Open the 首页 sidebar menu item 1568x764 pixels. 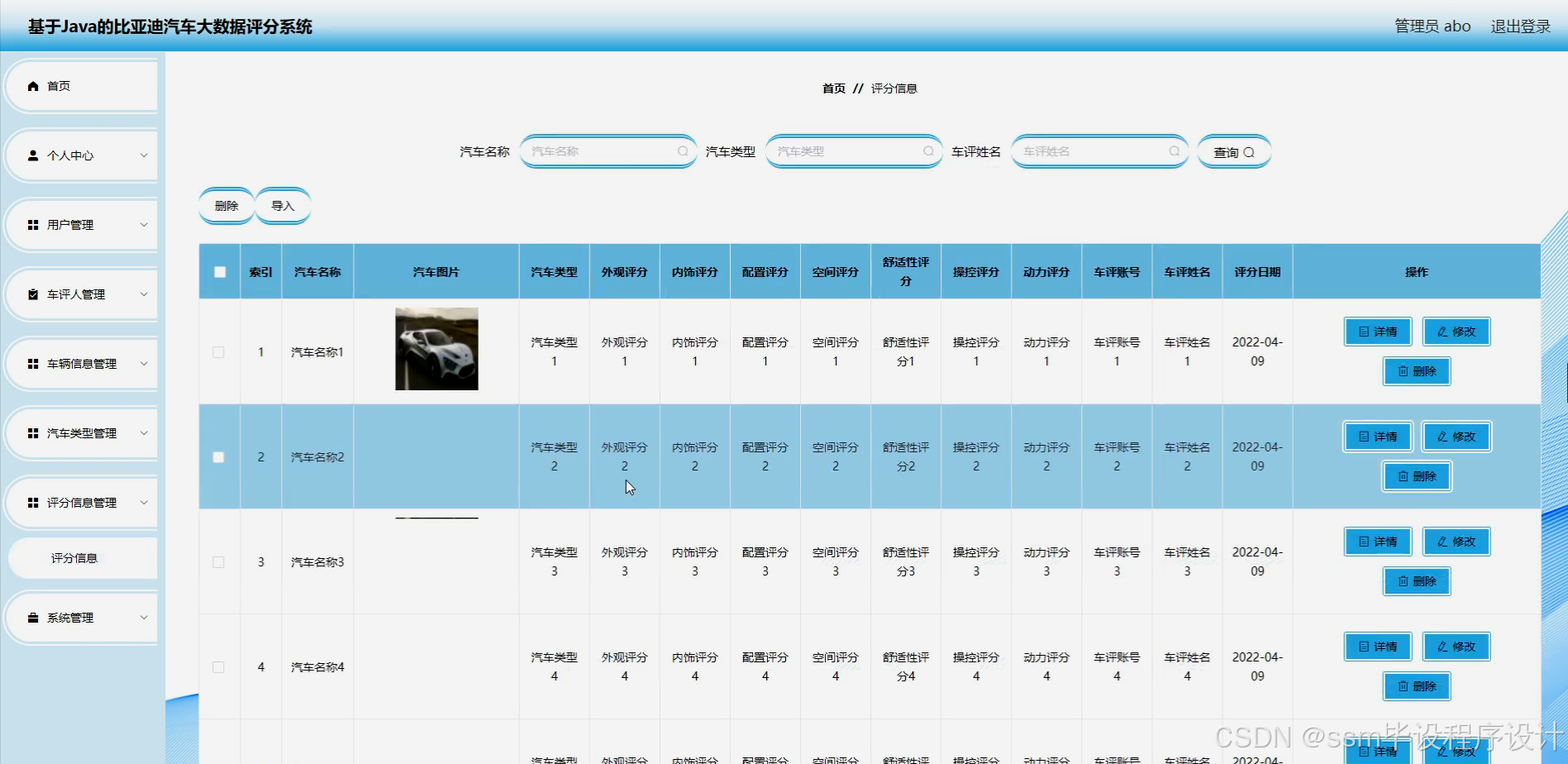point(81,86)
